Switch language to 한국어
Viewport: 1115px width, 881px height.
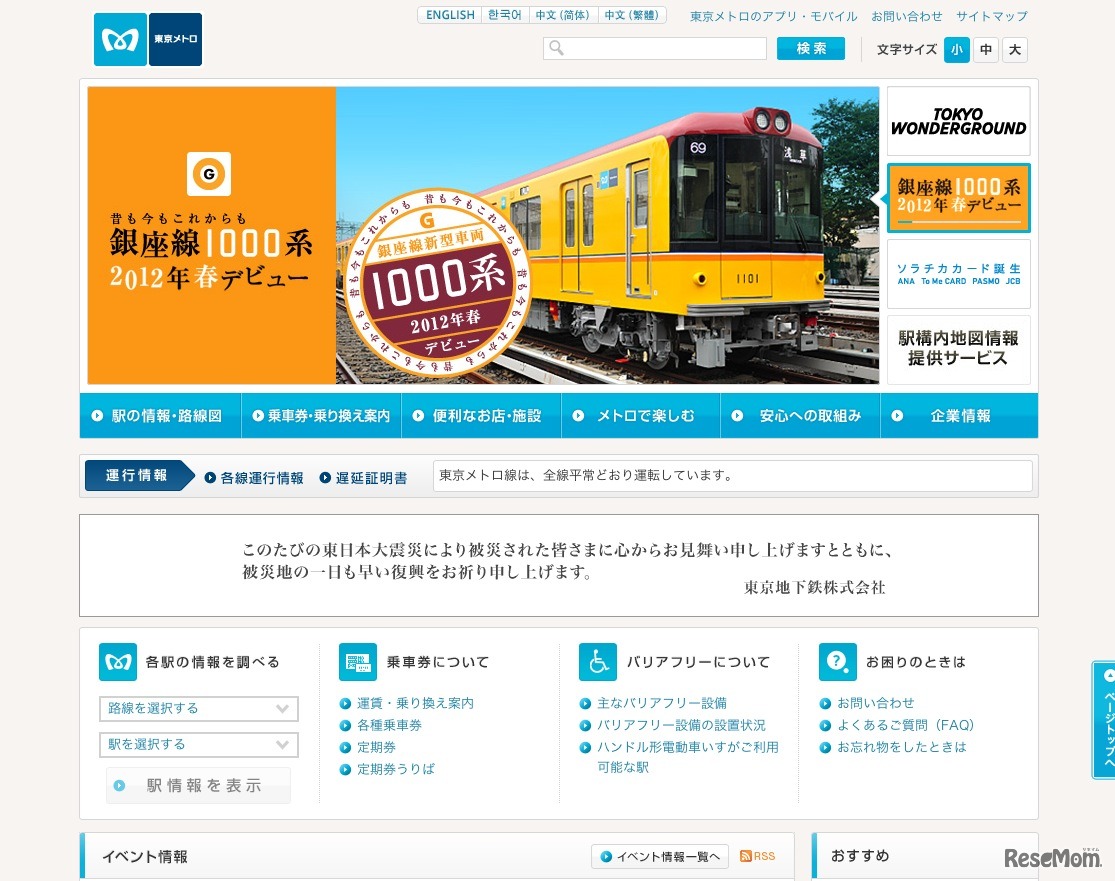[x=505, y=15]
